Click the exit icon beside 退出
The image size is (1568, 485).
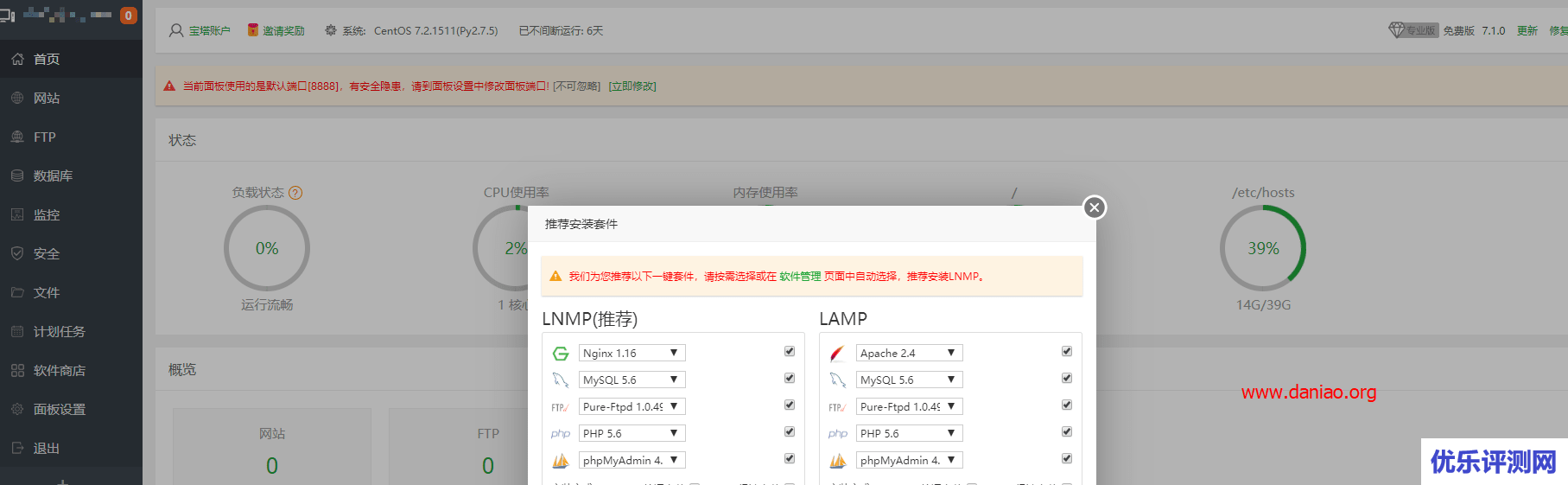[17, 448]
